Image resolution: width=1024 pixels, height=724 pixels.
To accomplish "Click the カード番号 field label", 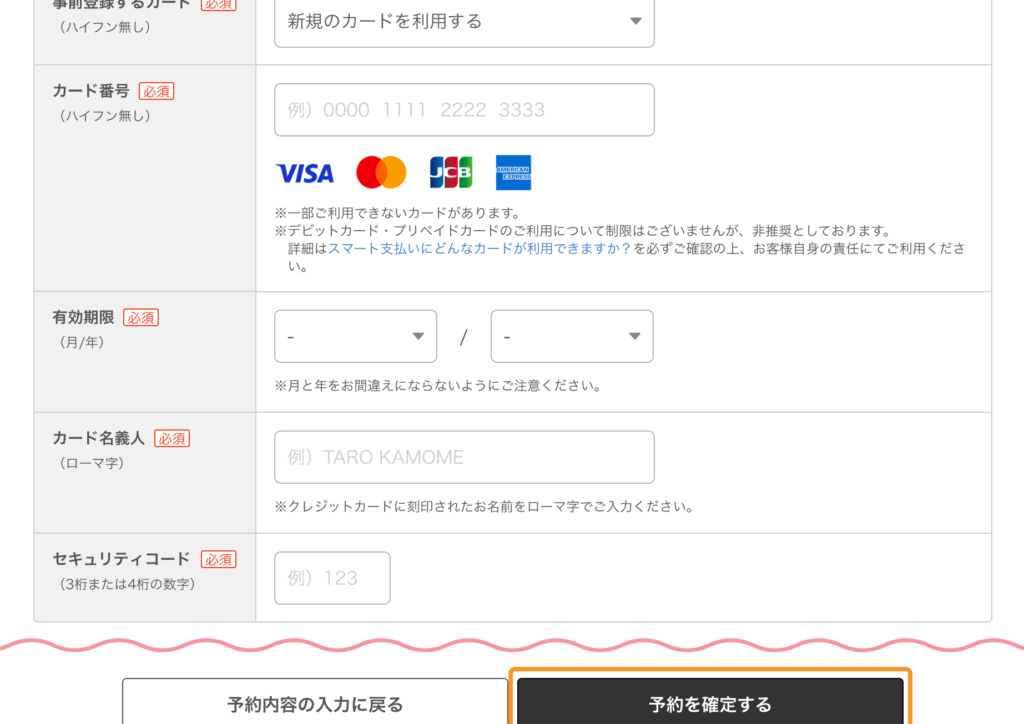I will click(91, 91).
